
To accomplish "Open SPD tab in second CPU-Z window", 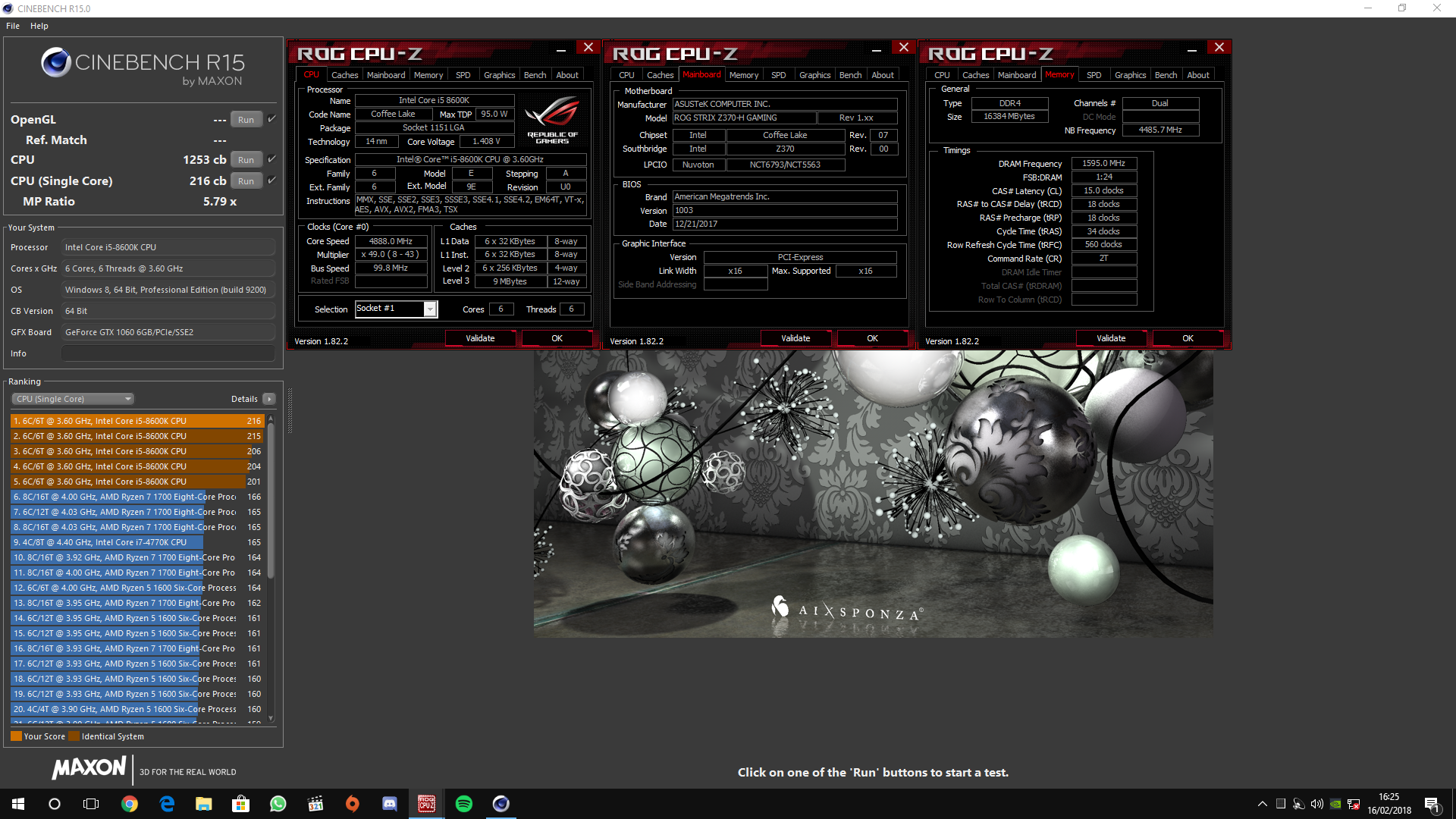I will click(x=778, y=75).
